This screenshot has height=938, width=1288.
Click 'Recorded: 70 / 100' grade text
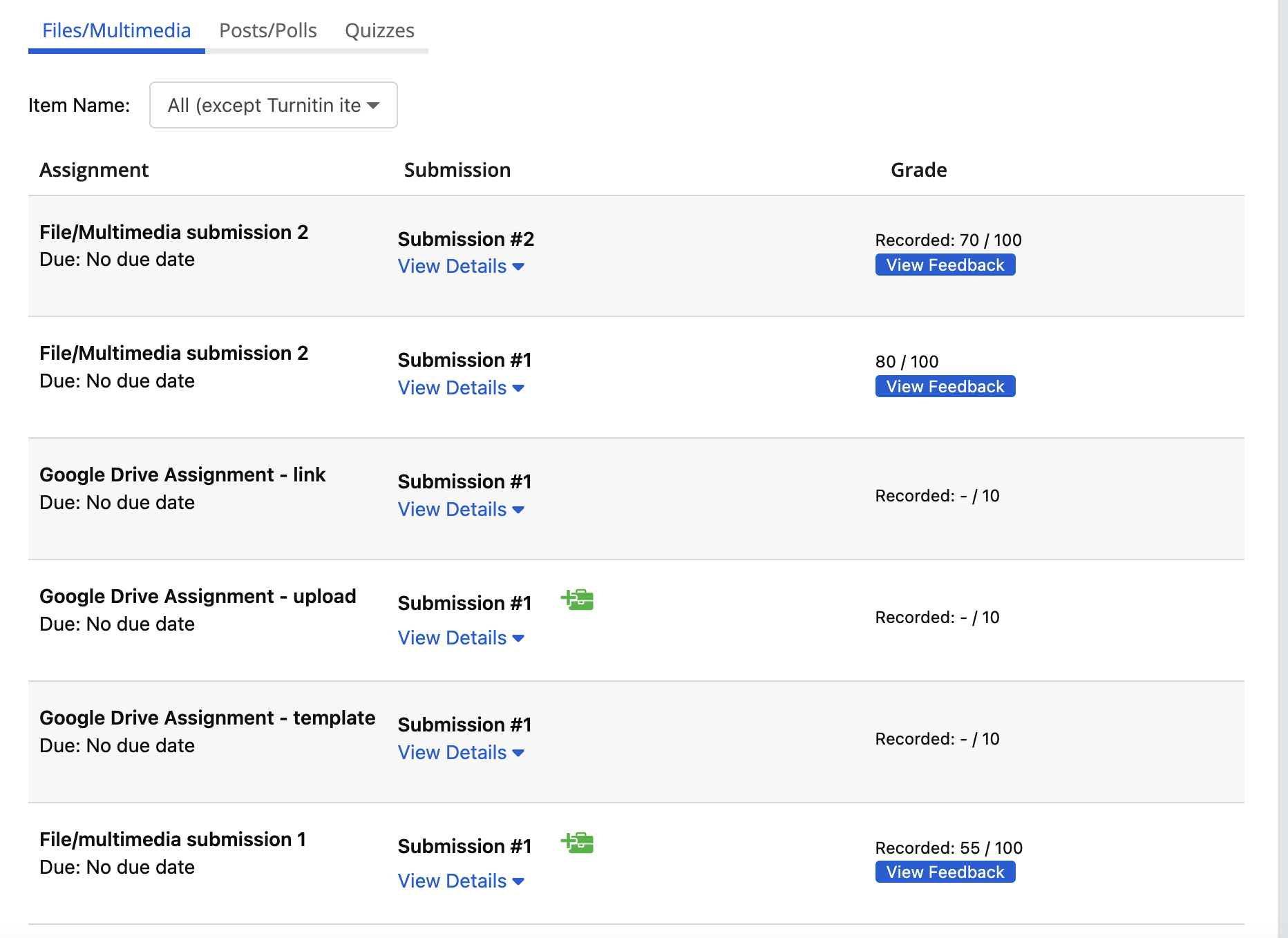[x=948, y=240]
